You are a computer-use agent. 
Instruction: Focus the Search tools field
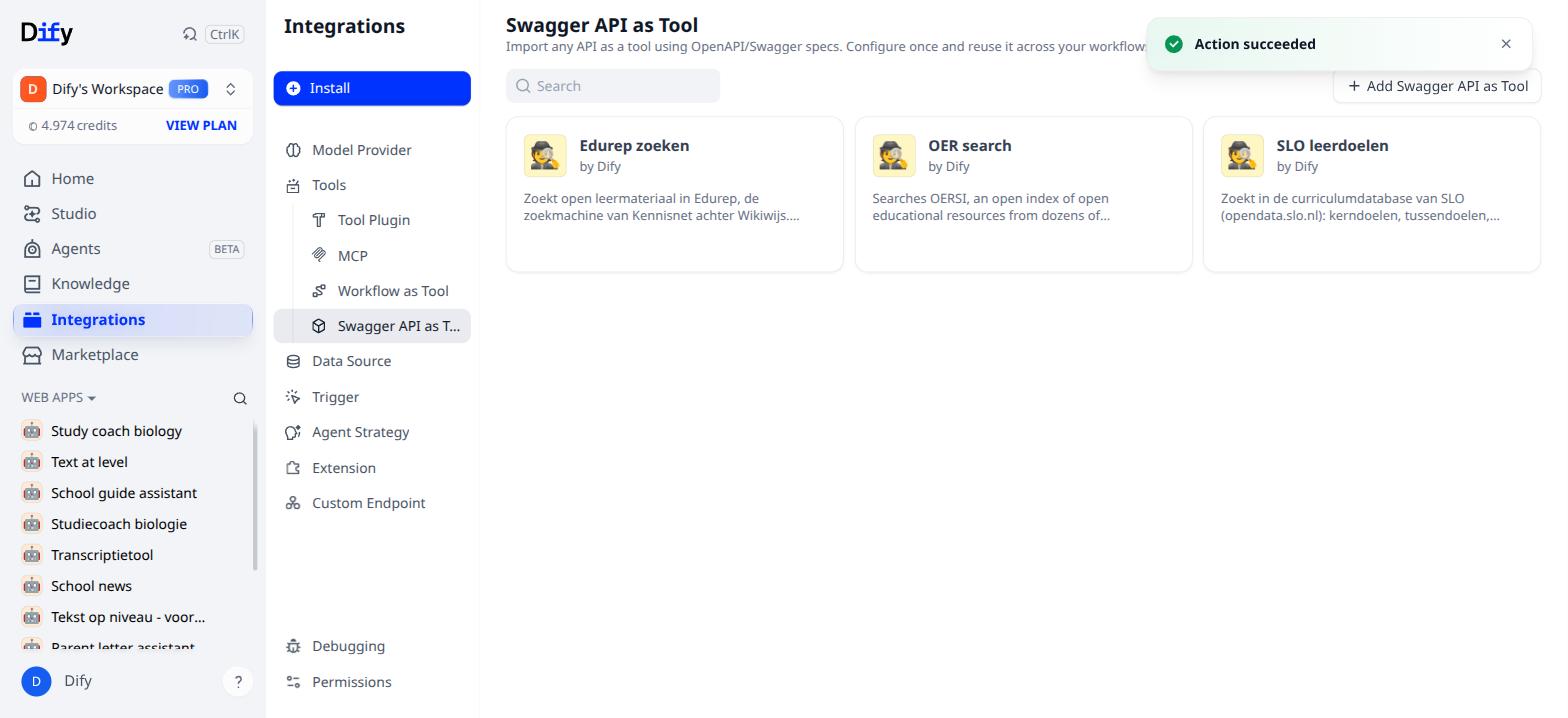pyautogui.click(x=613, y=86)
